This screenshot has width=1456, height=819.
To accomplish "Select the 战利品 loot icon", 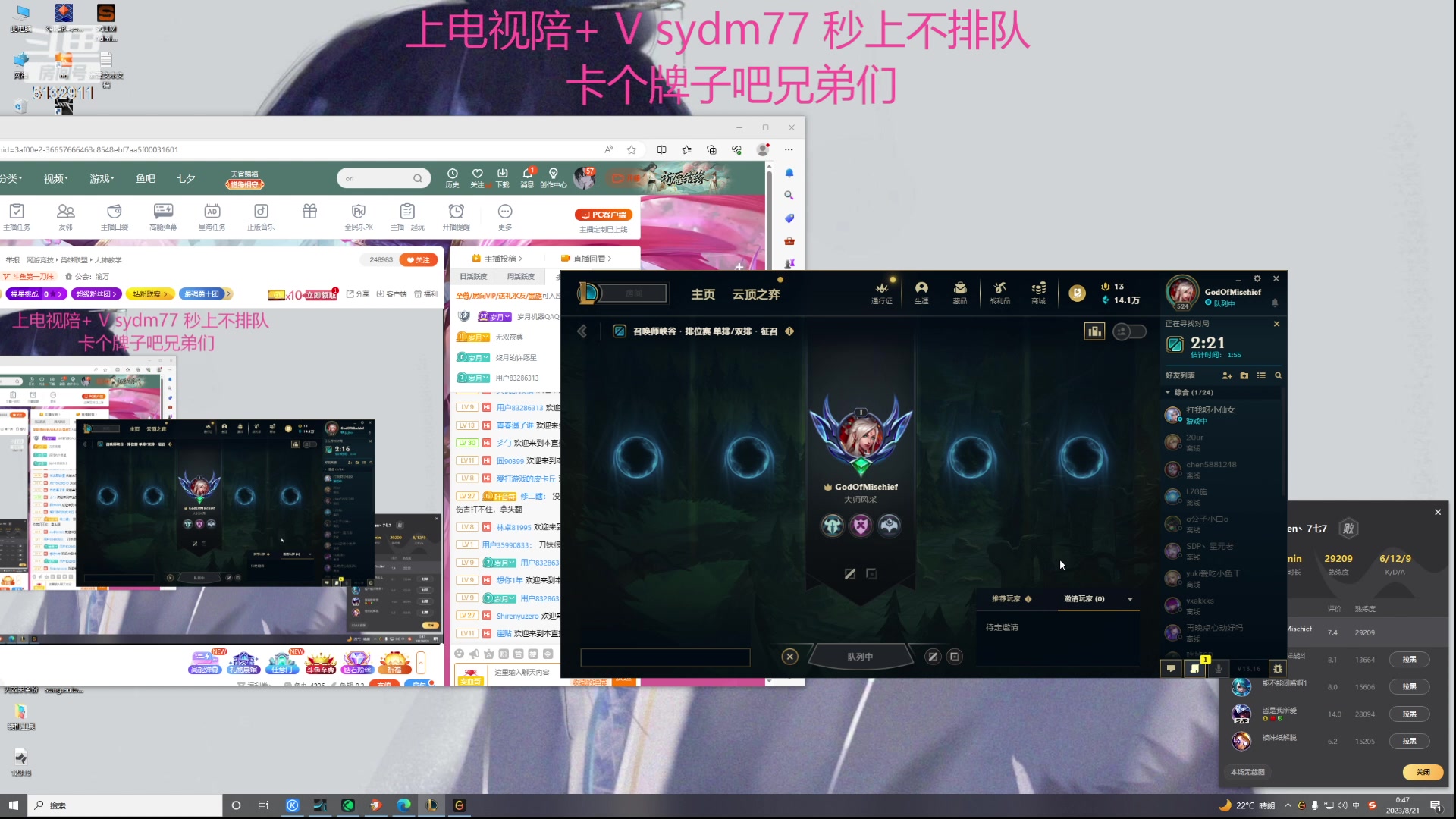I will [999, 292].
